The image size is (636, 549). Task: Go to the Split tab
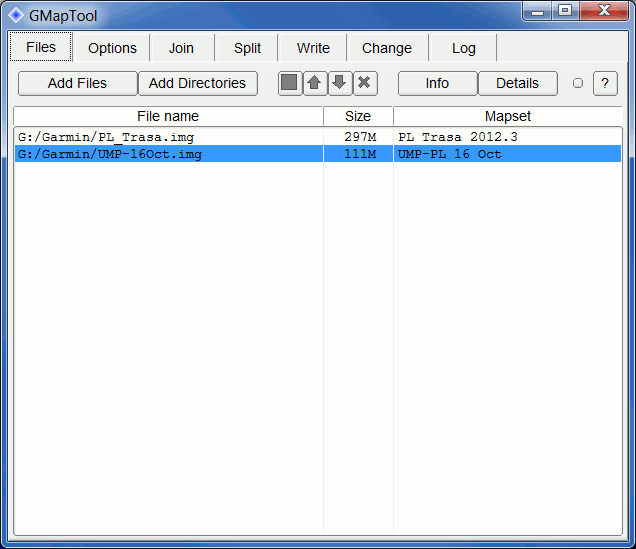247,48
